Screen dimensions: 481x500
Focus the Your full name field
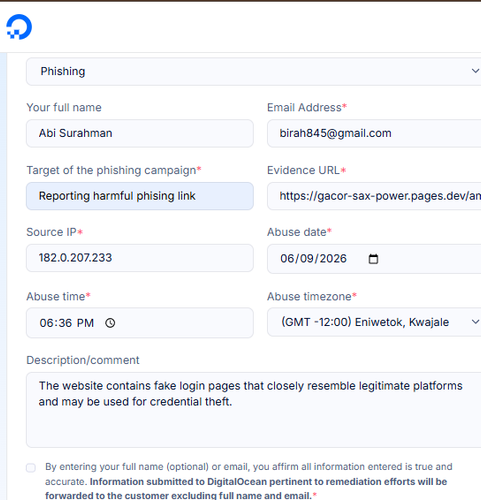click(x=140, y=133)
